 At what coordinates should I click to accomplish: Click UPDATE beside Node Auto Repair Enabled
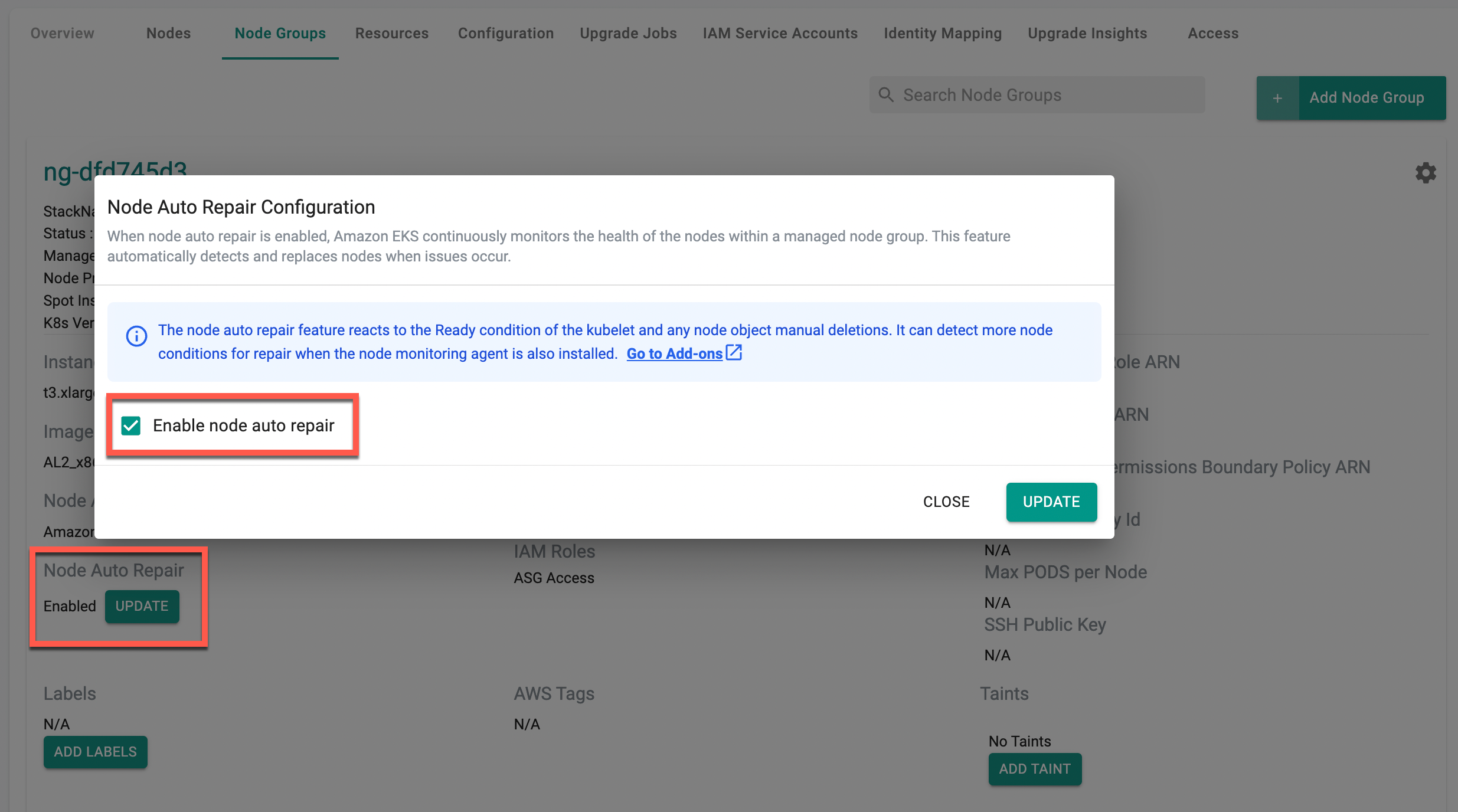click(142, 606)
